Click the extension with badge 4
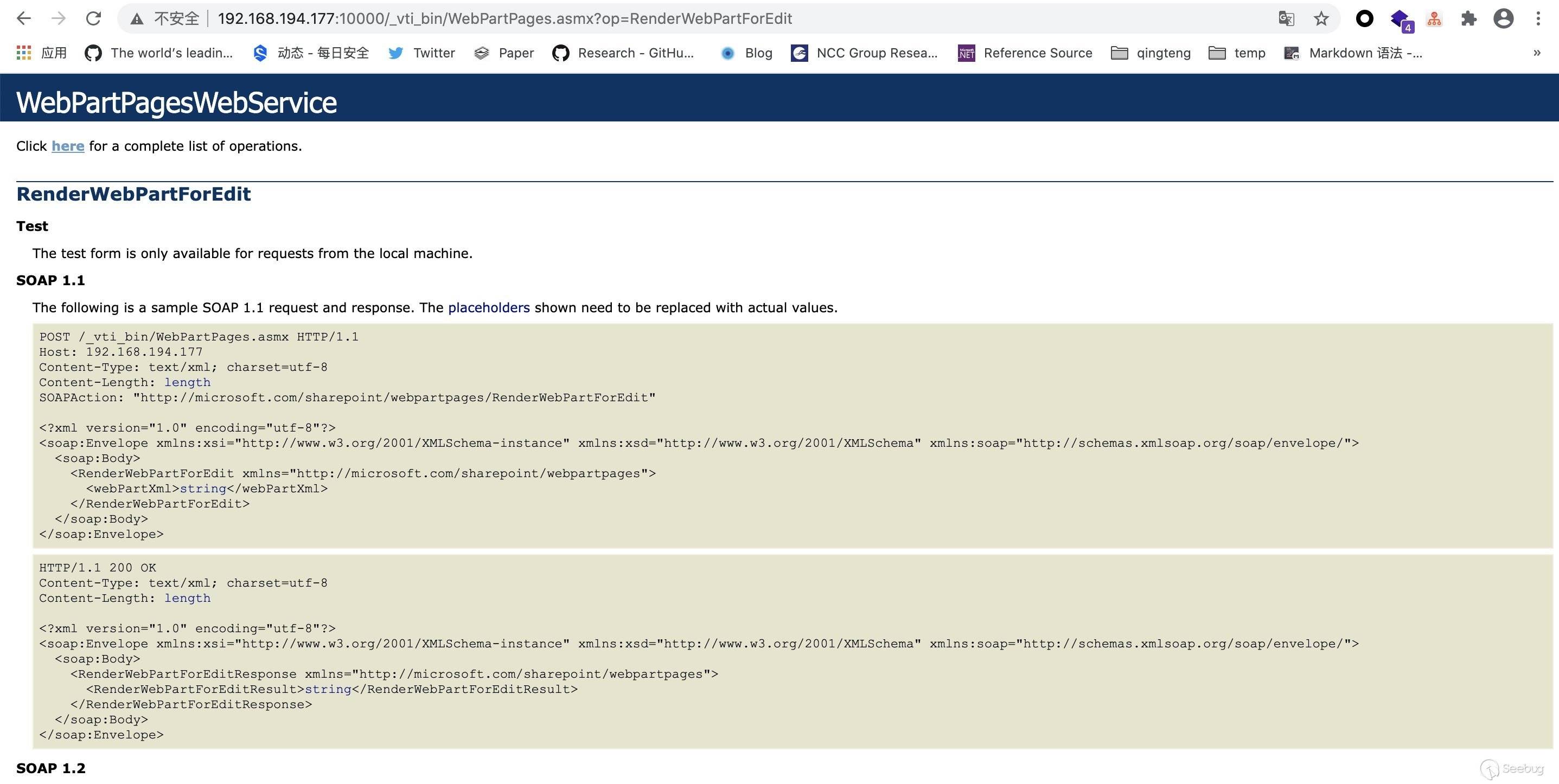The width and height of the screenshot is (1559, 784). tap(1399, 20)
